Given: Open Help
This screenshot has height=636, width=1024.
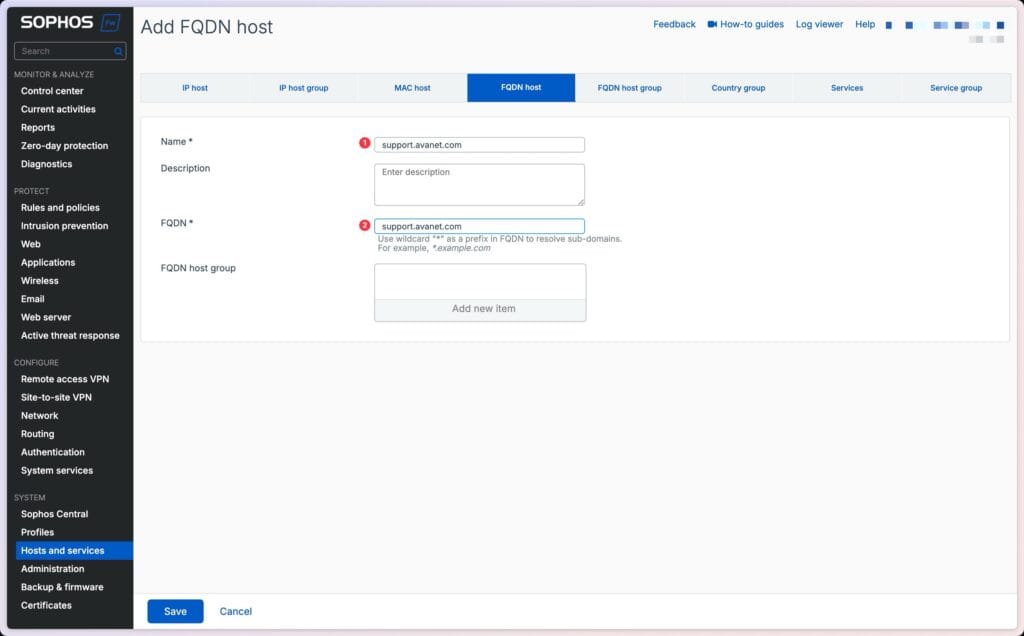Looking at the screenshot, I should point(865,24).
